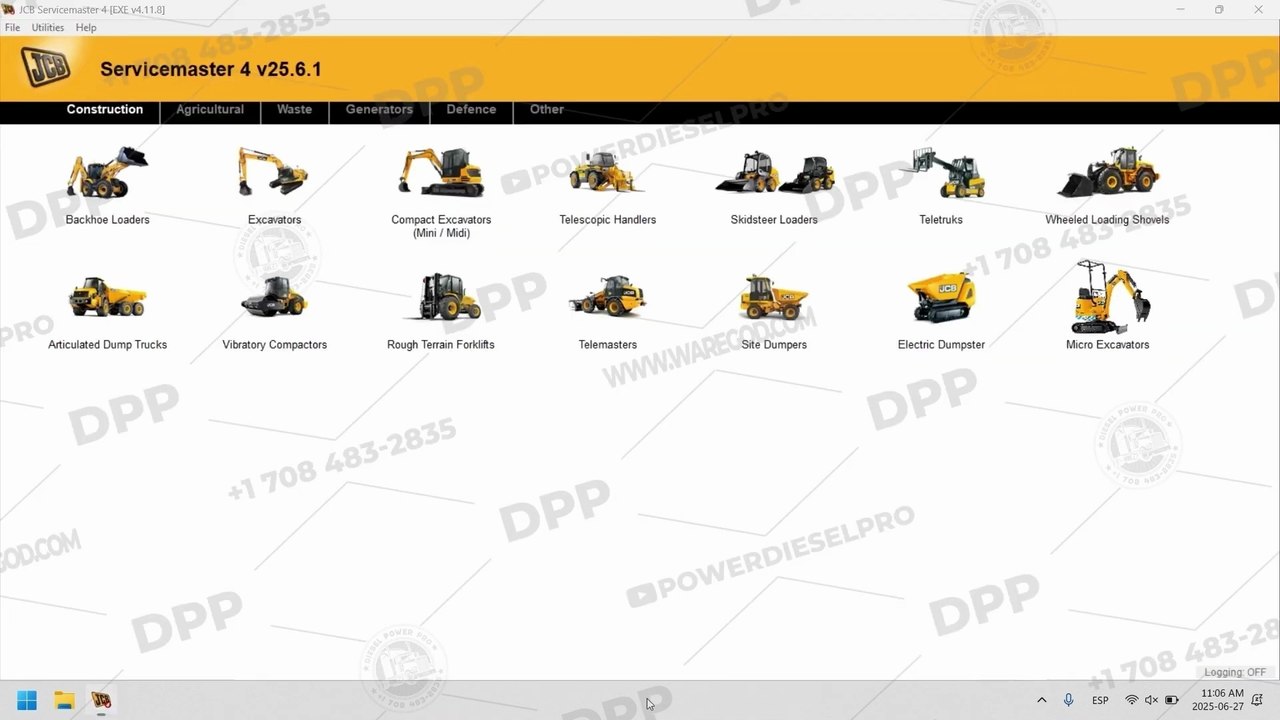
Task: Open the Backhoe Loaders machine icon
Action: pyautogui.click(x=107, y=173)
